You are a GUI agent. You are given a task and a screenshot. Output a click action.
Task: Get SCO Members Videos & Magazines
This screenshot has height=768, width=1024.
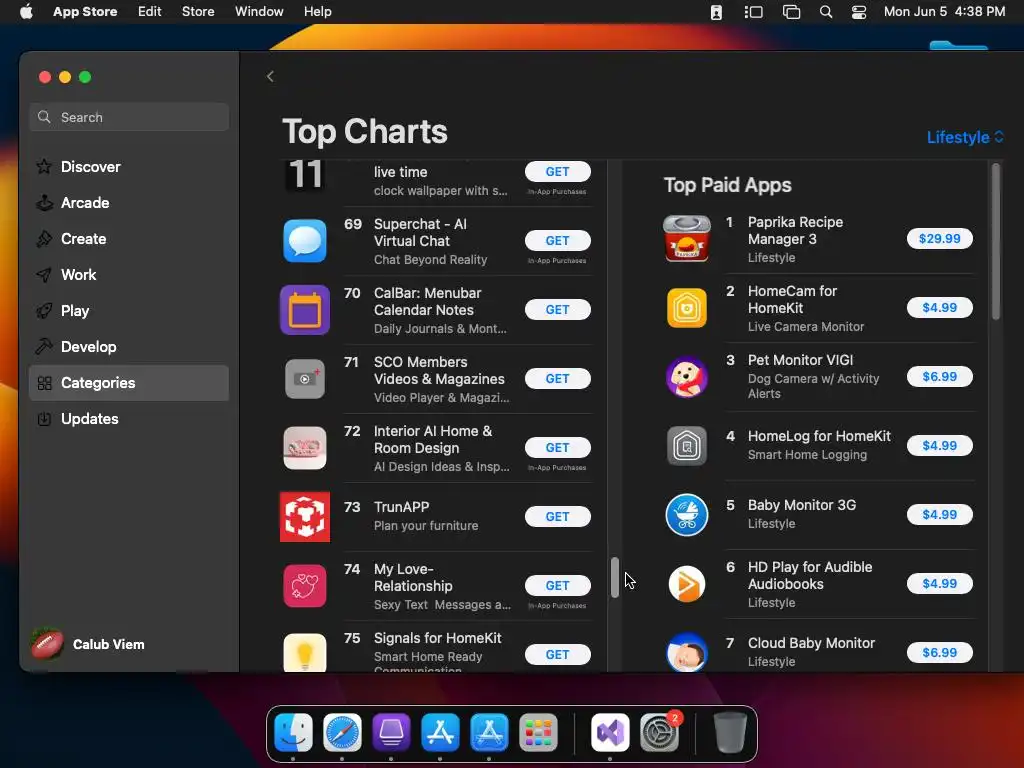coord(557,379)
